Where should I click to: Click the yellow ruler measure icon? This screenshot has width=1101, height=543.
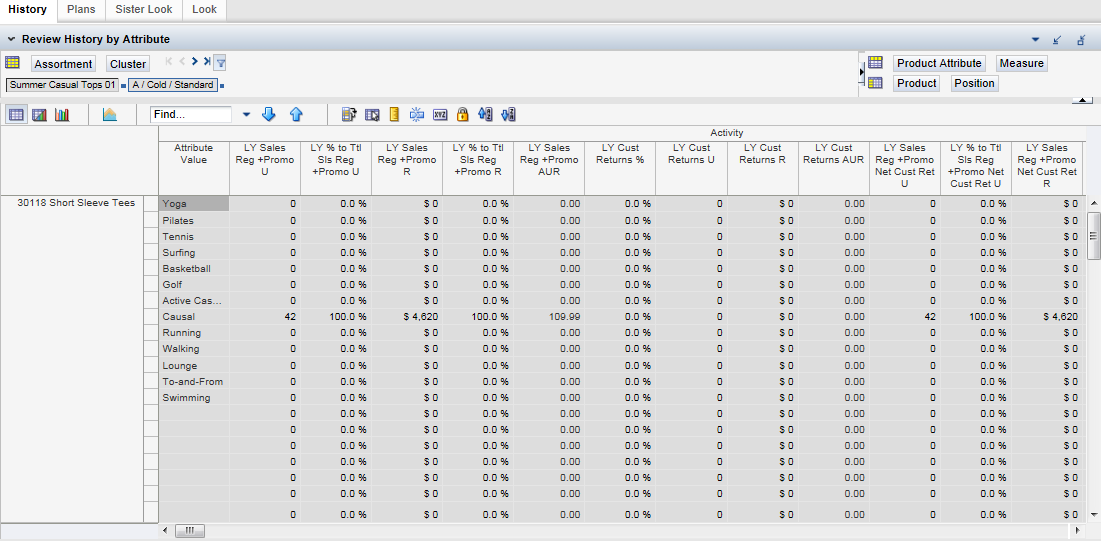click(394, 115)
